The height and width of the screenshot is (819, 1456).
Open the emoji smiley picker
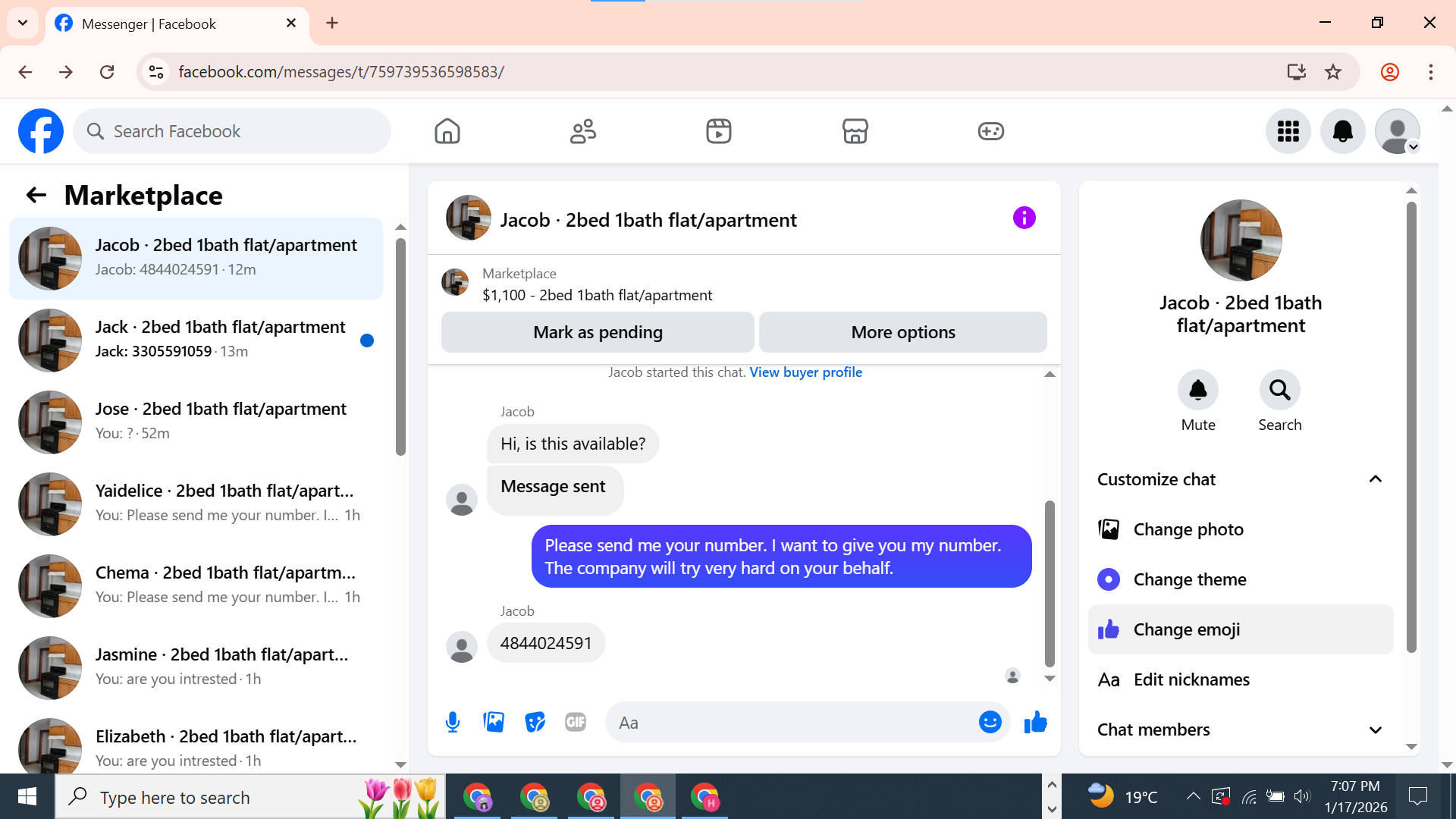click(990, 722)
